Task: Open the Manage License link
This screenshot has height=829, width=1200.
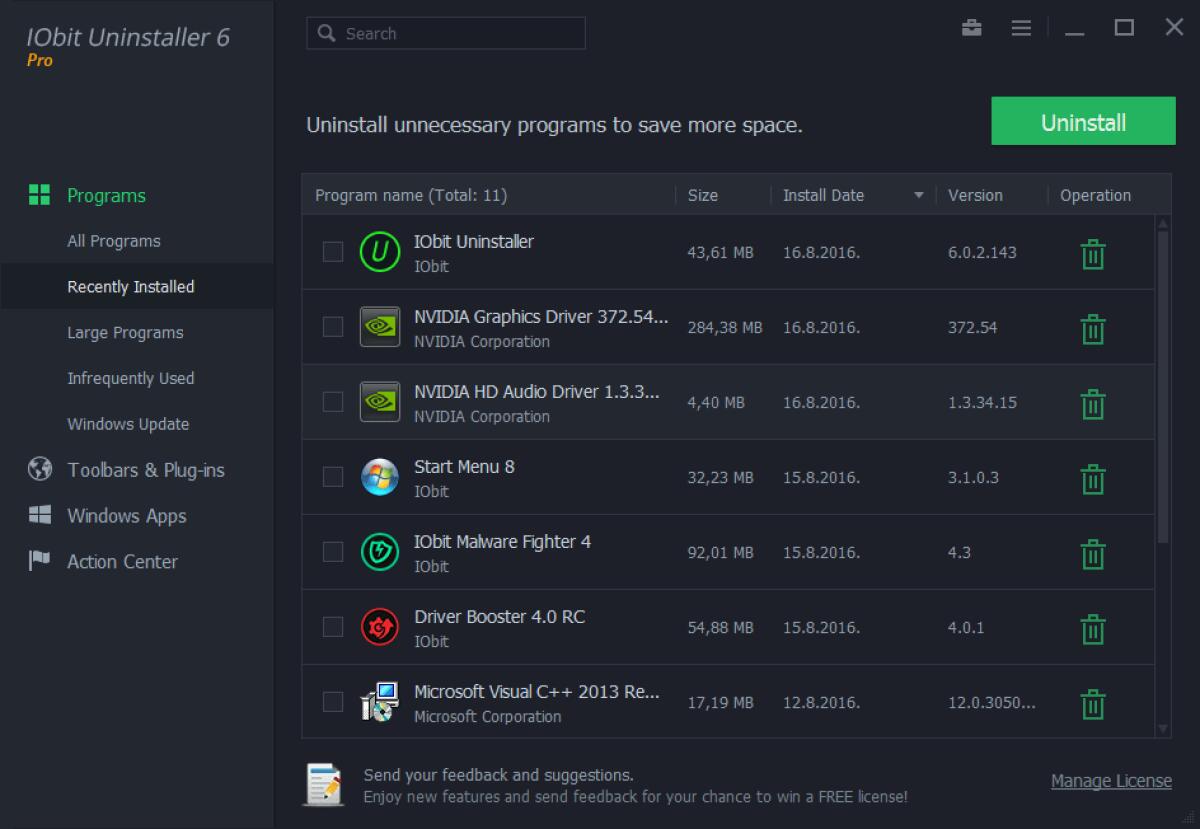Action: pyautogui.click(x=1111, y=781)
